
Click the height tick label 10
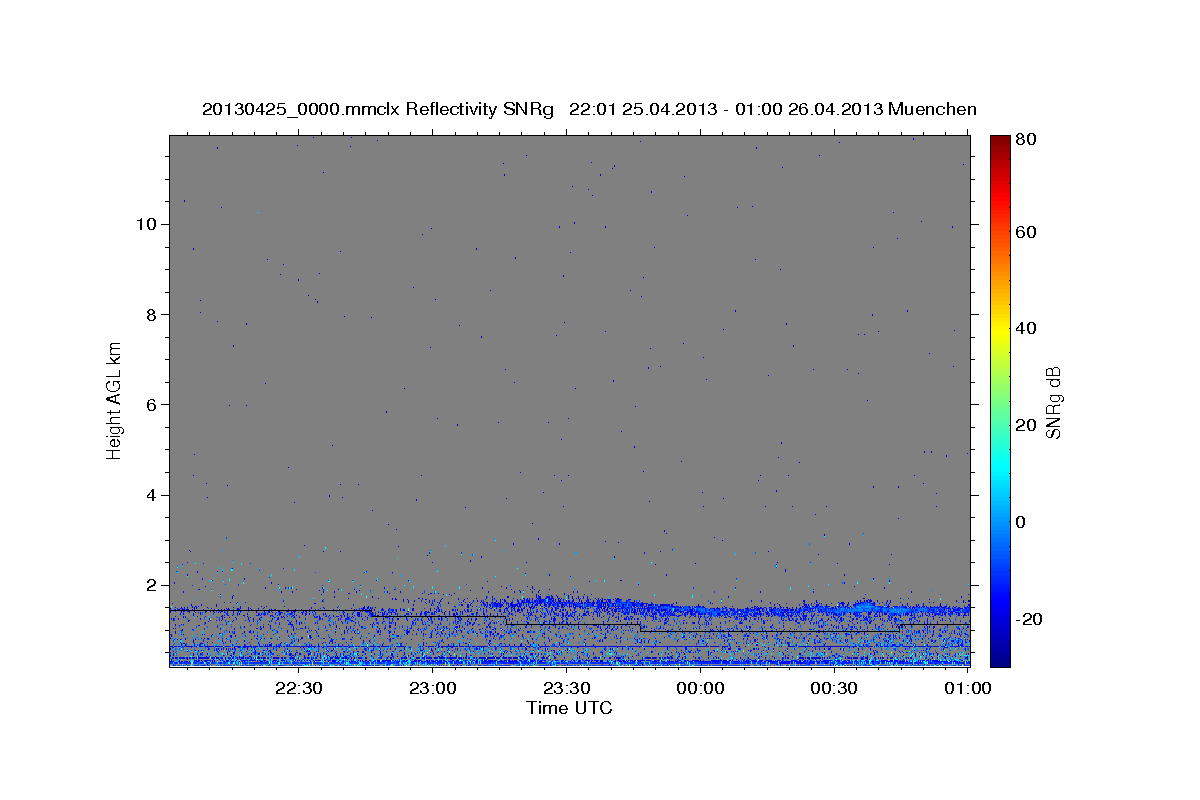point(146,224)
